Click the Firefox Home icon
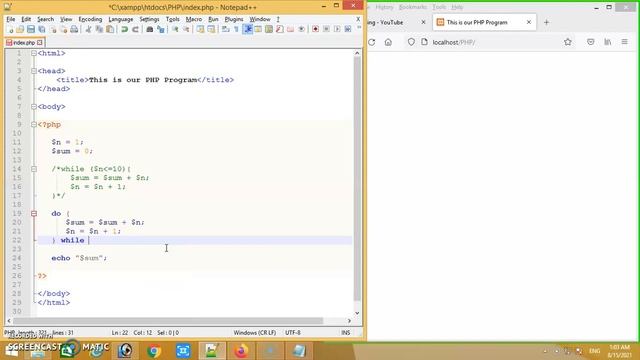Image resolution: width=640 pixels, height=360 pixels. pos(388,42)
